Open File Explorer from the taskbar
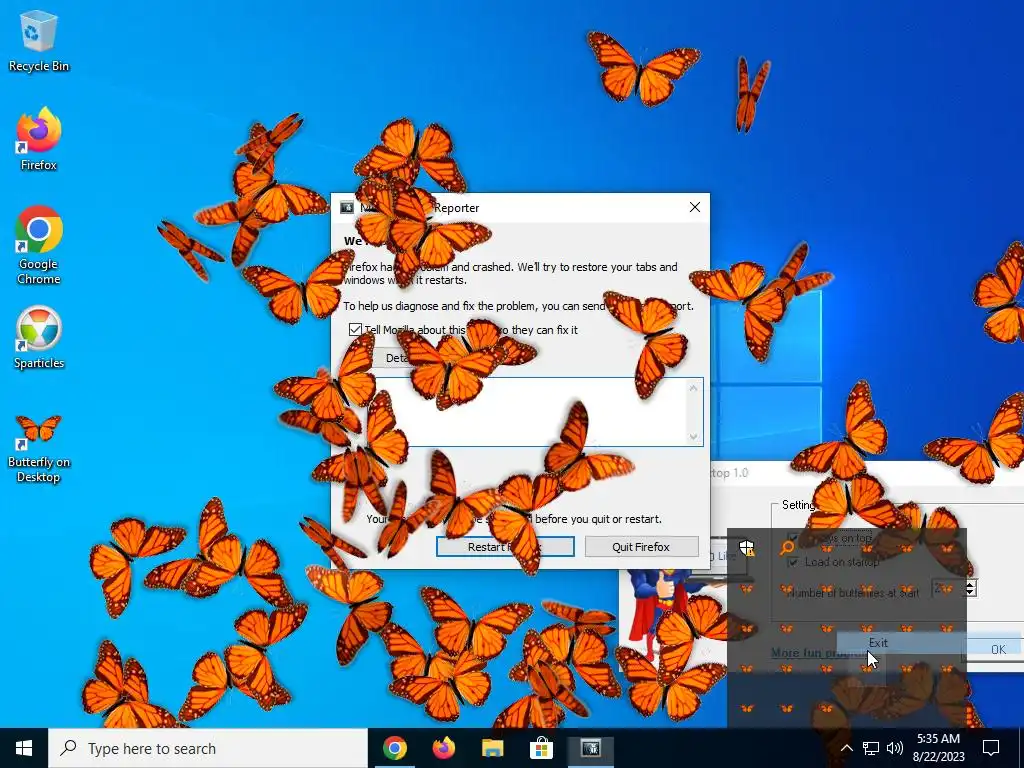The height and width of the screenshot is (768, 1024). coord(492,748)
